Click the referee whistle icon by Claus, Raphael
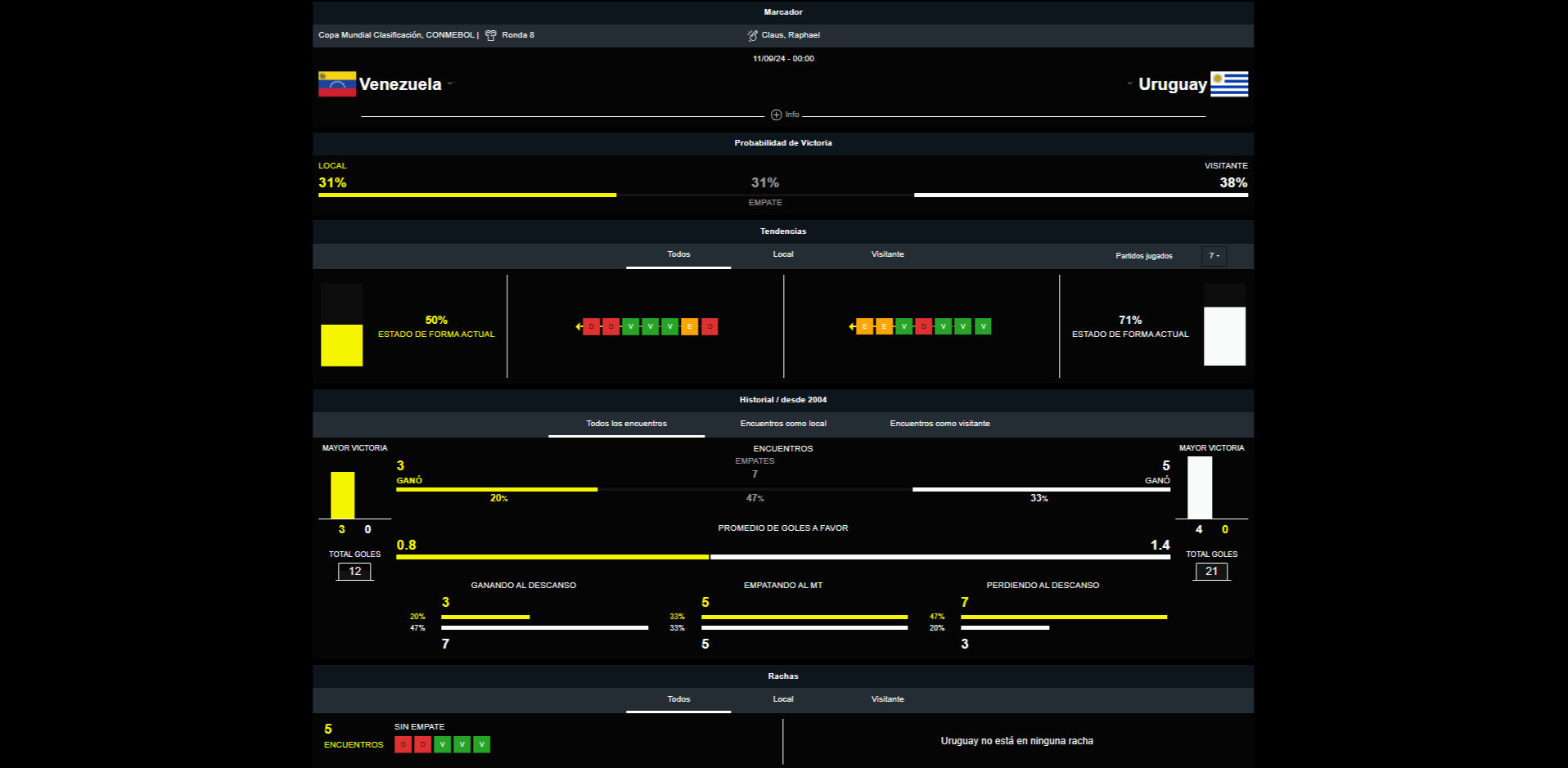The height and width of the screenshot is (768, 1568). point(752,35)
